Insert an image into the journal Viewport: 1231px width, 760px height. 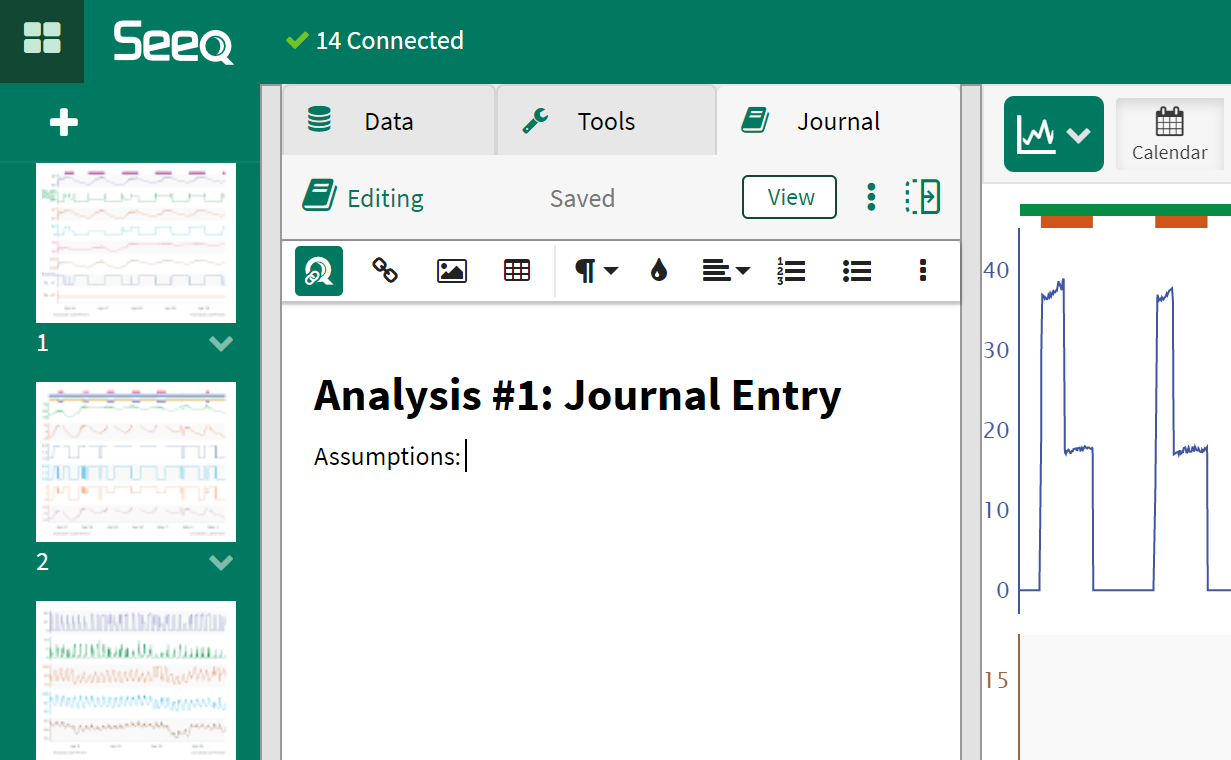pos(452,271)
